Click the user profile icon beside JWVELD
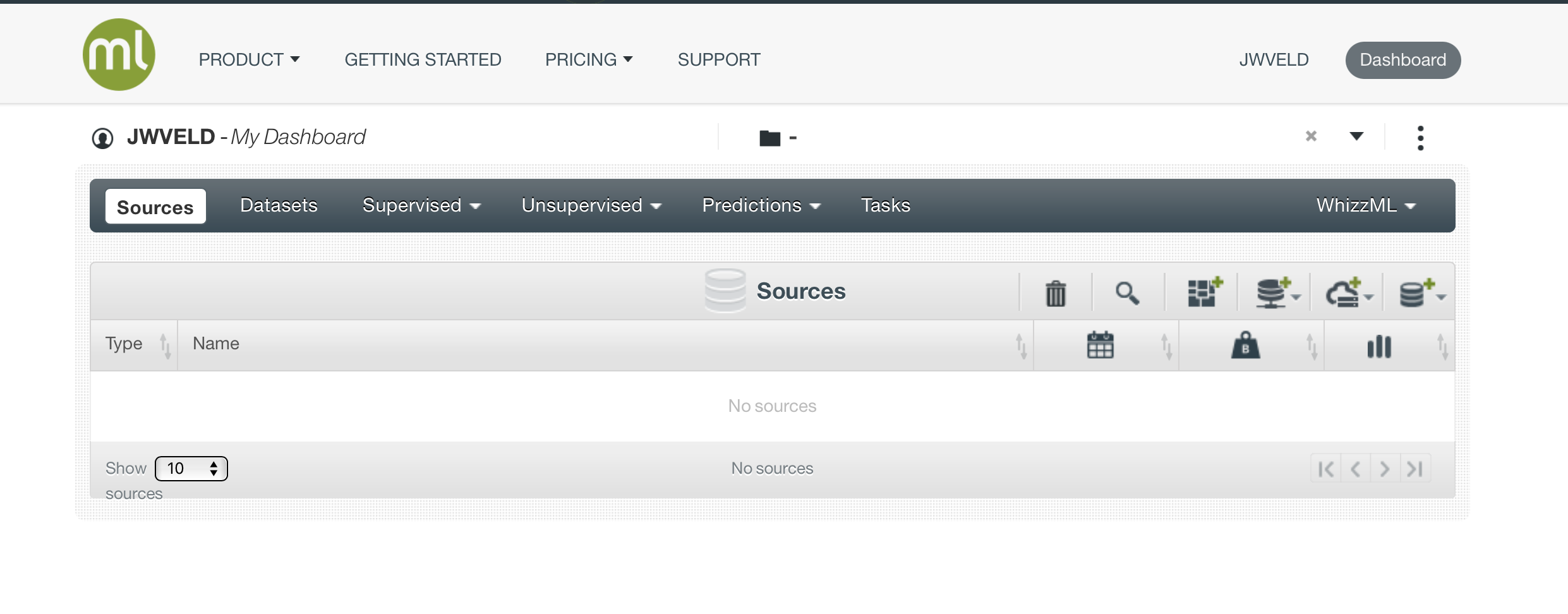 (102, 138)
